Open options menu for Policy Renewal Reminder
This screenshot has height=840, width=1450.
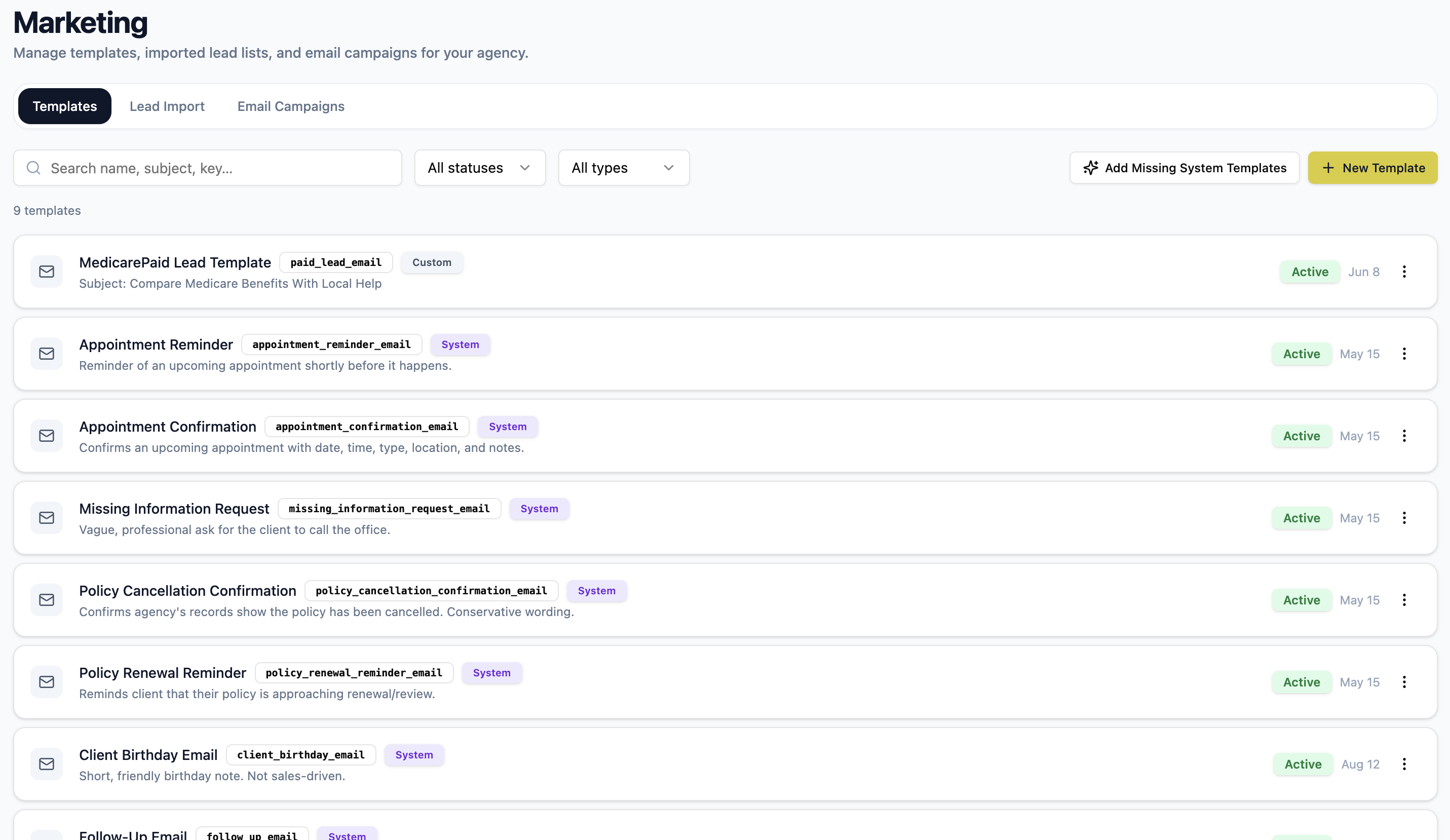[1404, 682]
